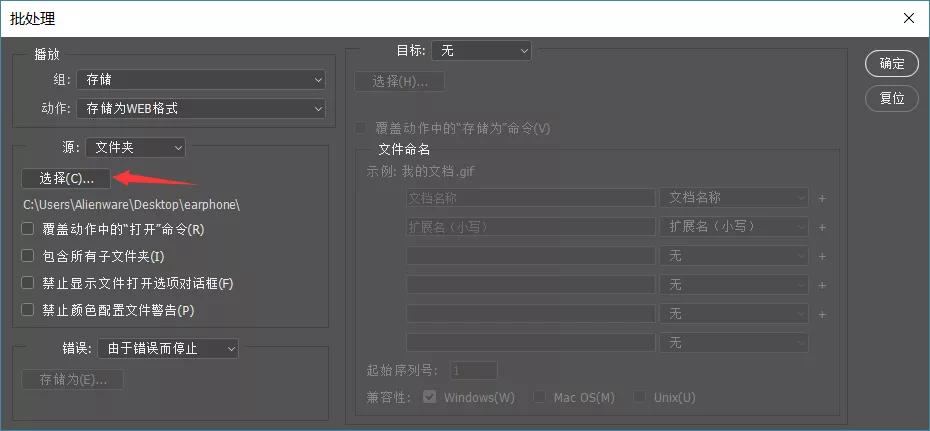Click the 起始序列号 input field
930x431 pixels.
(x=473, y=371)
